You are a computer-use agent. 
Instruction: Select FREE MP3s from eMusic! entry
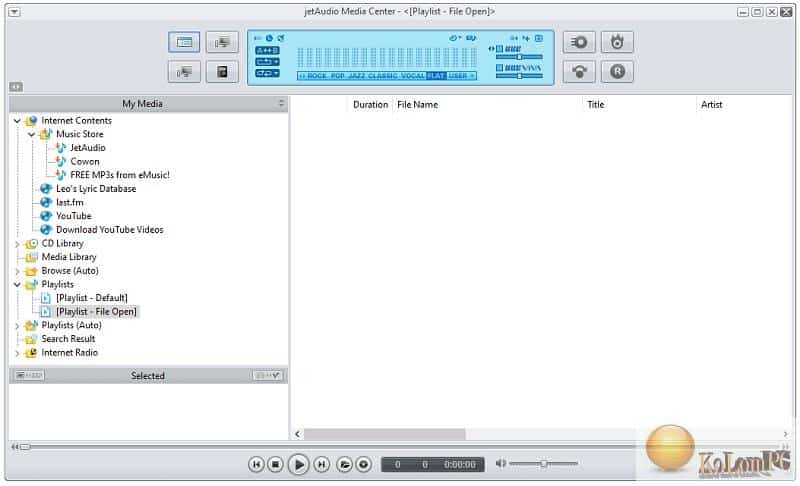pyautogui.click(x=120, y=175)
